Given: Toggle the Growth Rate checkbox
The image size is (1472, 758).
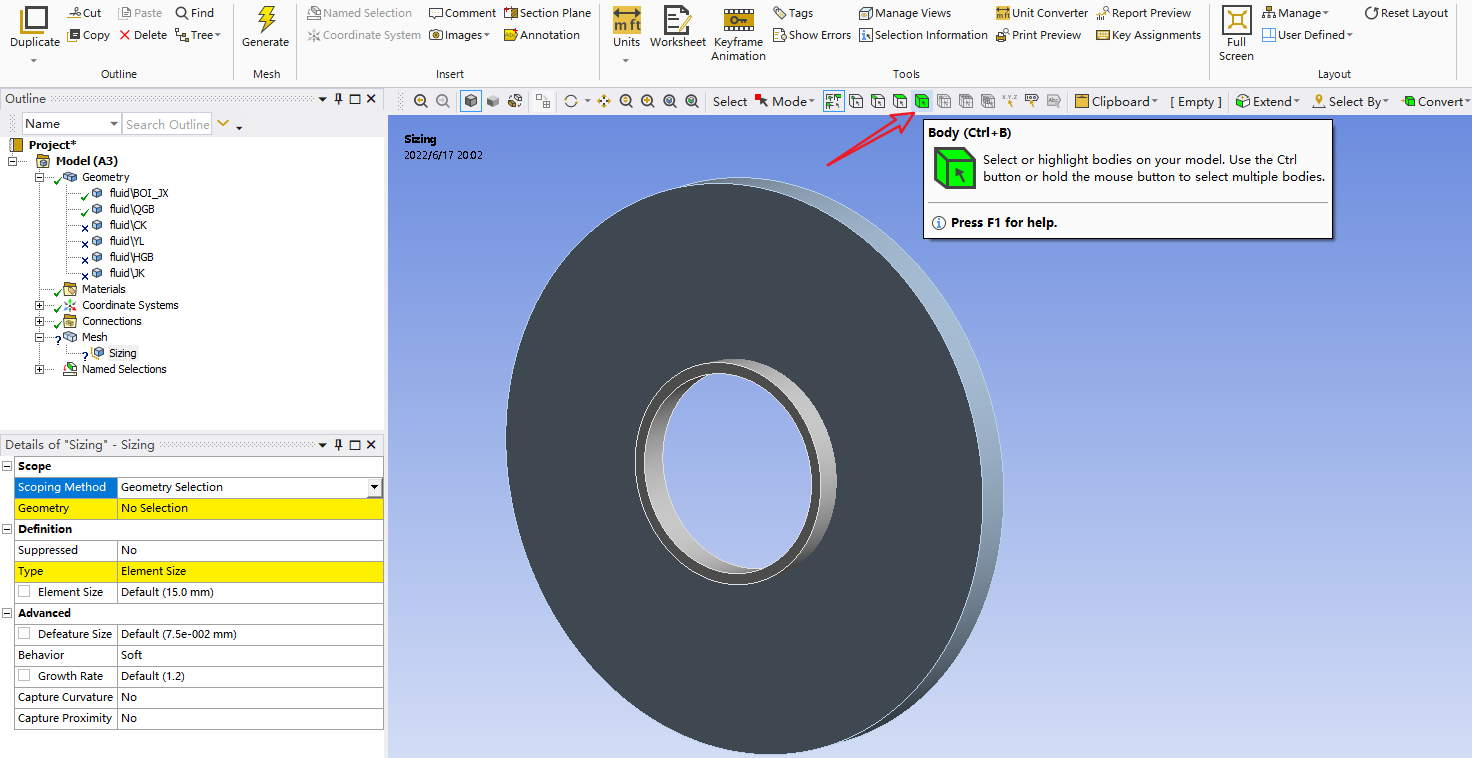Looking at the screenshot, I should click(x=24, y=676).
